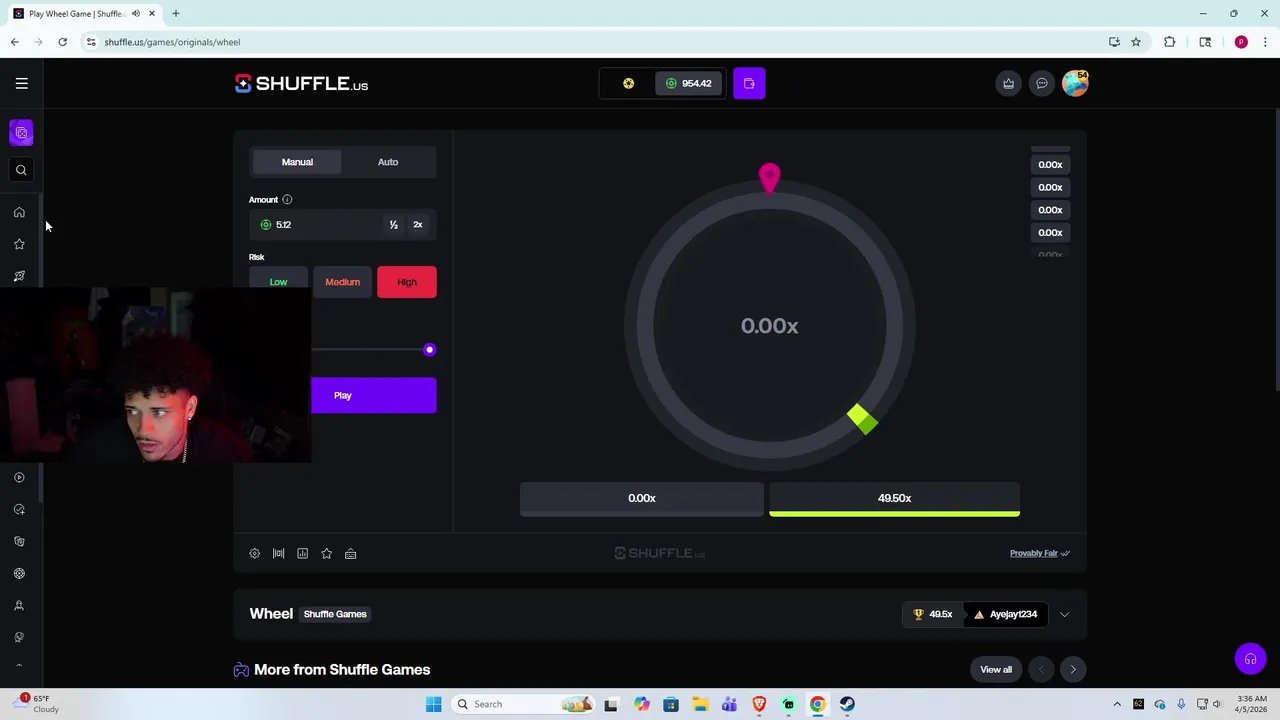
Task: Show info about Amount
Action: click(x=287, y=199)
